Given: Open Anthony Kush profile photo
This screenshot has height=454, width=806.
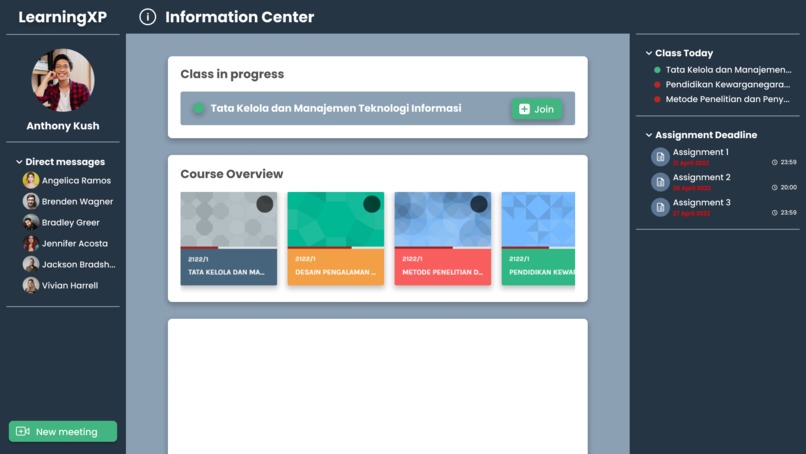Looking at the screenshot, I should [x=63, y=80].
